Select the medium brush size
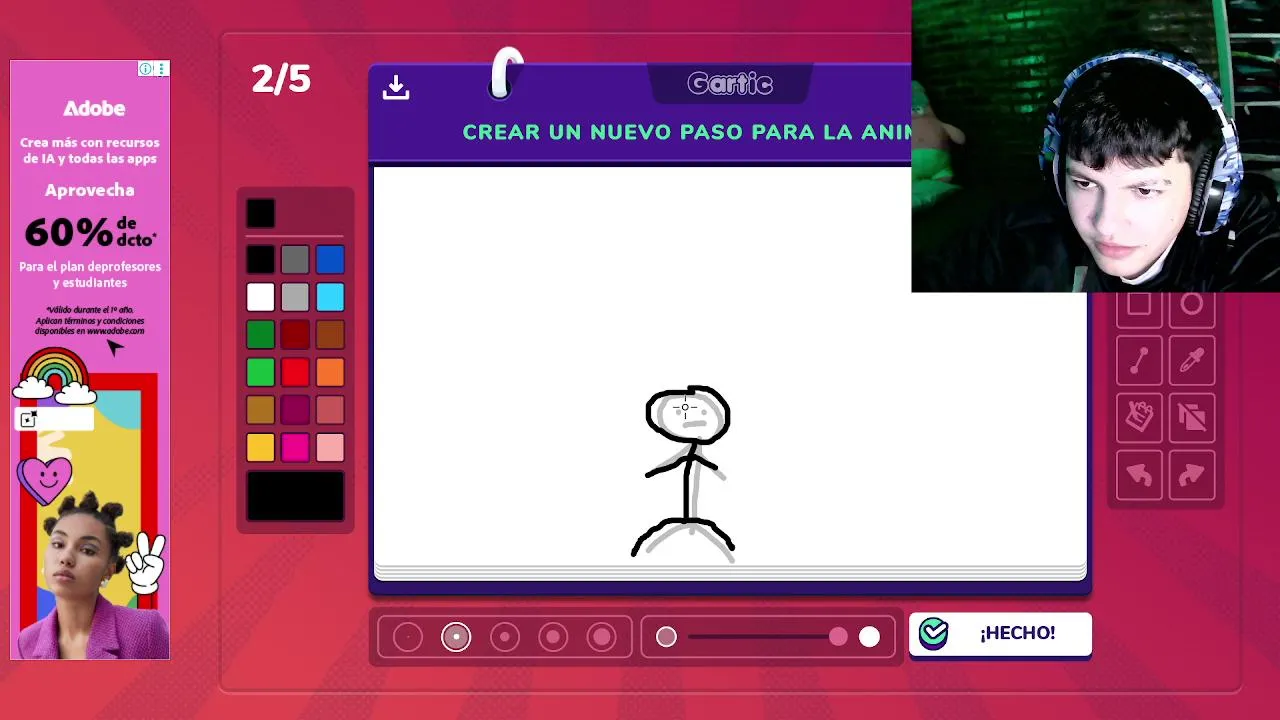Viewport: 1280px width, 720px height. point(505,637)
